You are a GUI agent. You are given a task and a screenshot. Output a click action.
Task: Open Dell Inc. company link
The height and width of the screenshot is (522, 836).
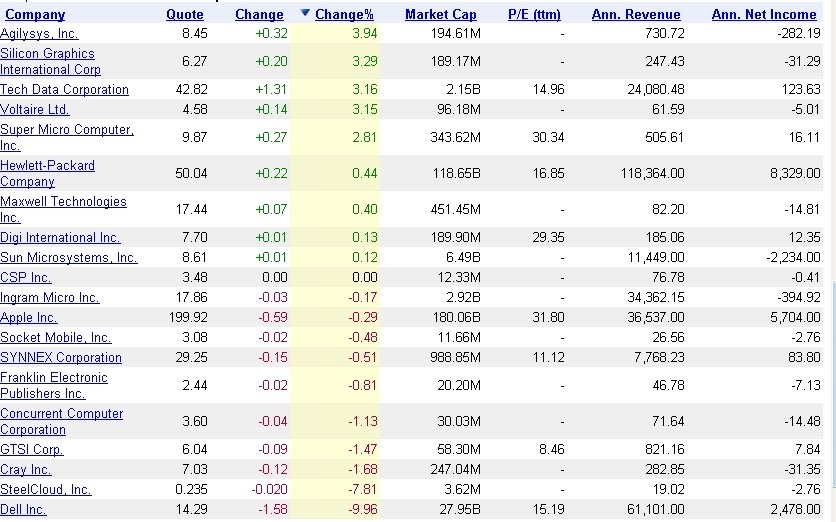[x=23, y=509]
